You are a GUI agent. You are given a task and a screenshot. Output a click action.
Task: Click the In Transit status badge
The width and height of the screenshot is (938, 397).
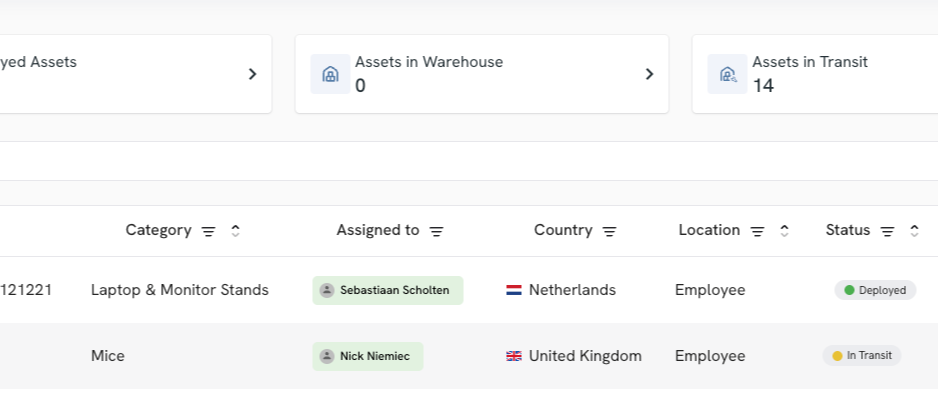(862, 356)
